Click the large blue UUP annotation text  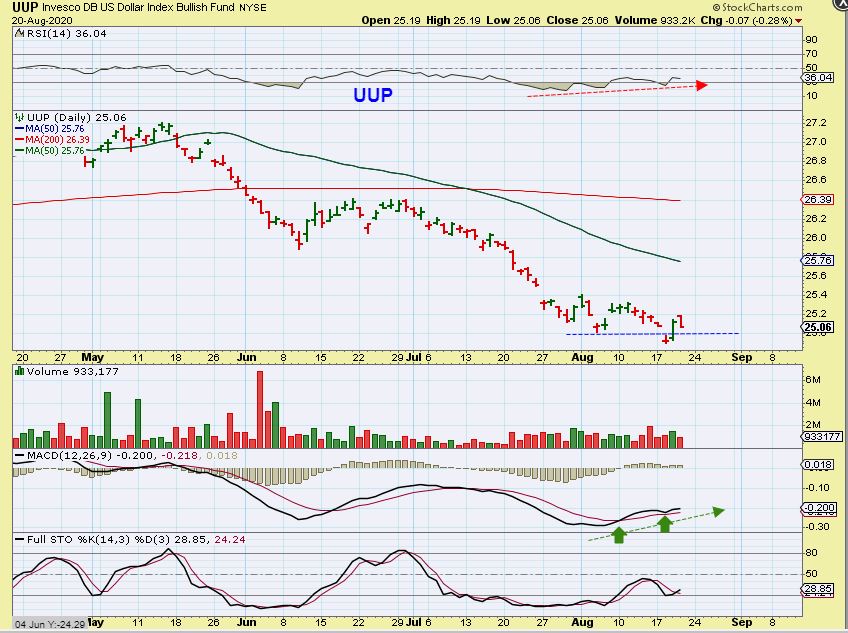pos(372,96)
